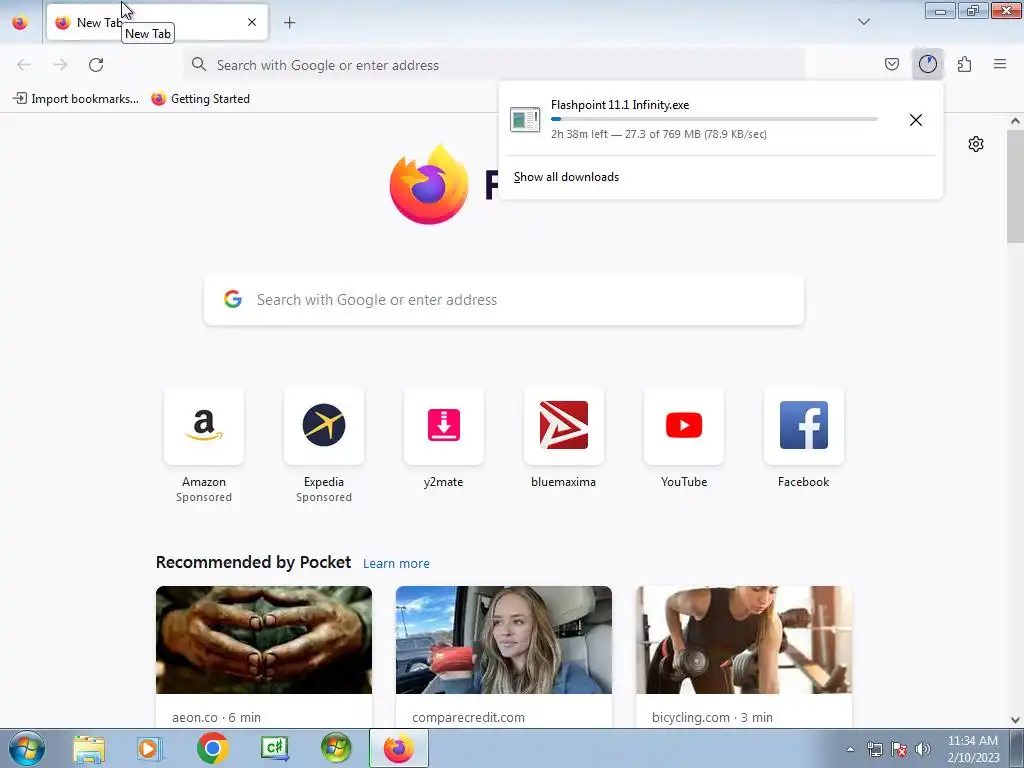This screenshot has height=768, width=1024.
Task: Open the comparecredit.com article thumbnail
Action: (x=504, y=640)
